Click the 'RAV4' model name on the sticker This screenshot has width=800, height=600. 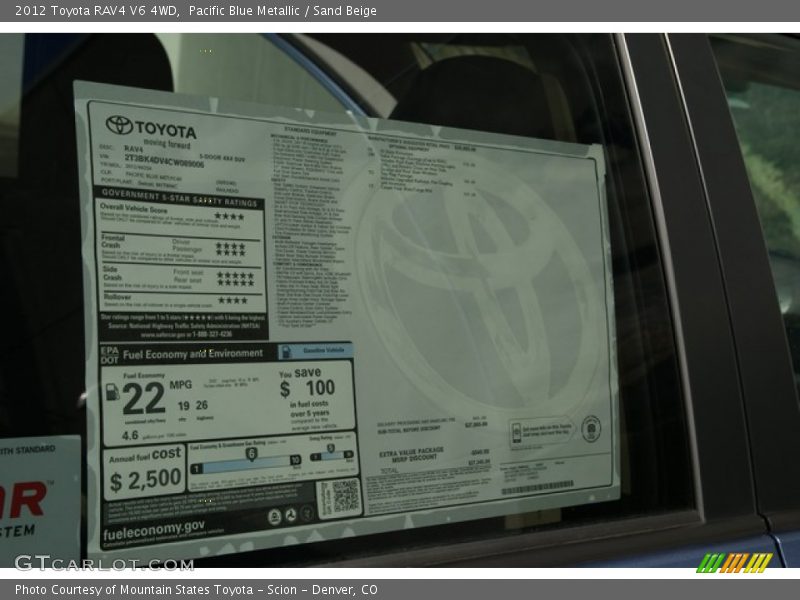point(134,148)
